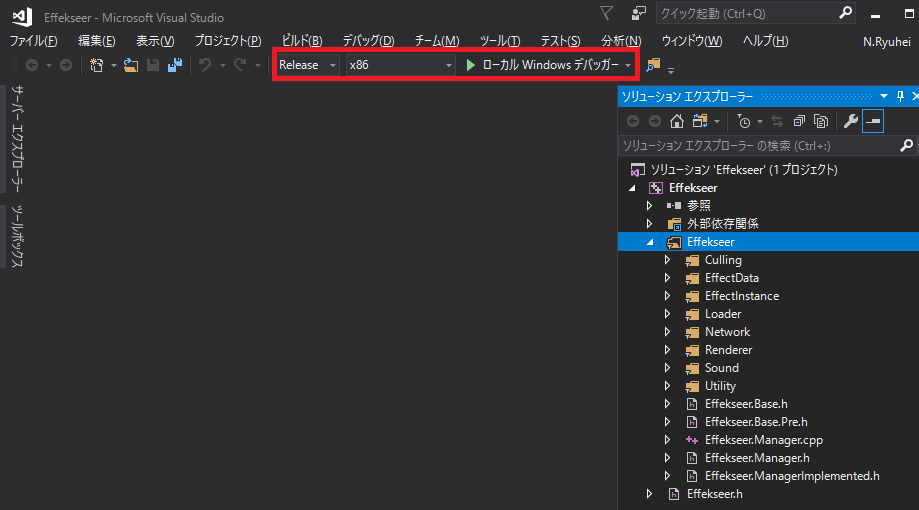
Task: Click the Navigate Backward toolbar icon
Action: (32, 65)
